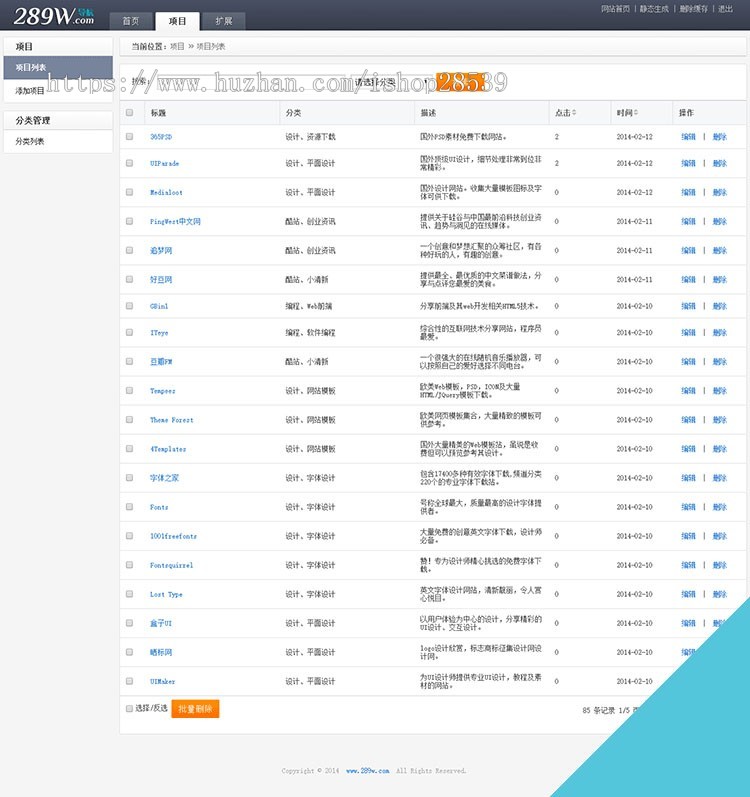Sort the list by 时间 column arrows
This screenshot has width=750, height=797.
click(636, 112)
